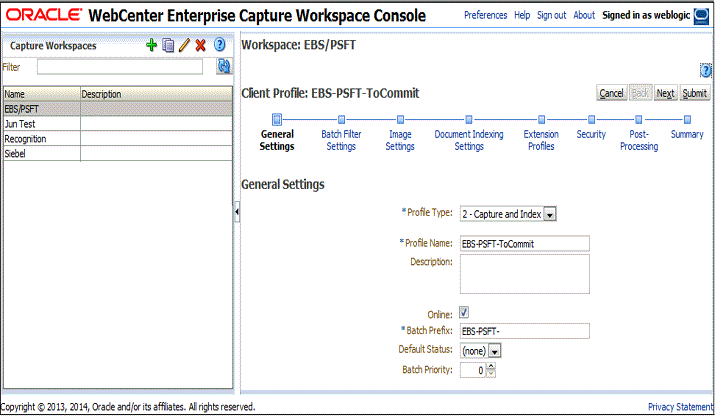Click Image Settings train stop icon
The image size is (715, 416).
pos(400,120)
